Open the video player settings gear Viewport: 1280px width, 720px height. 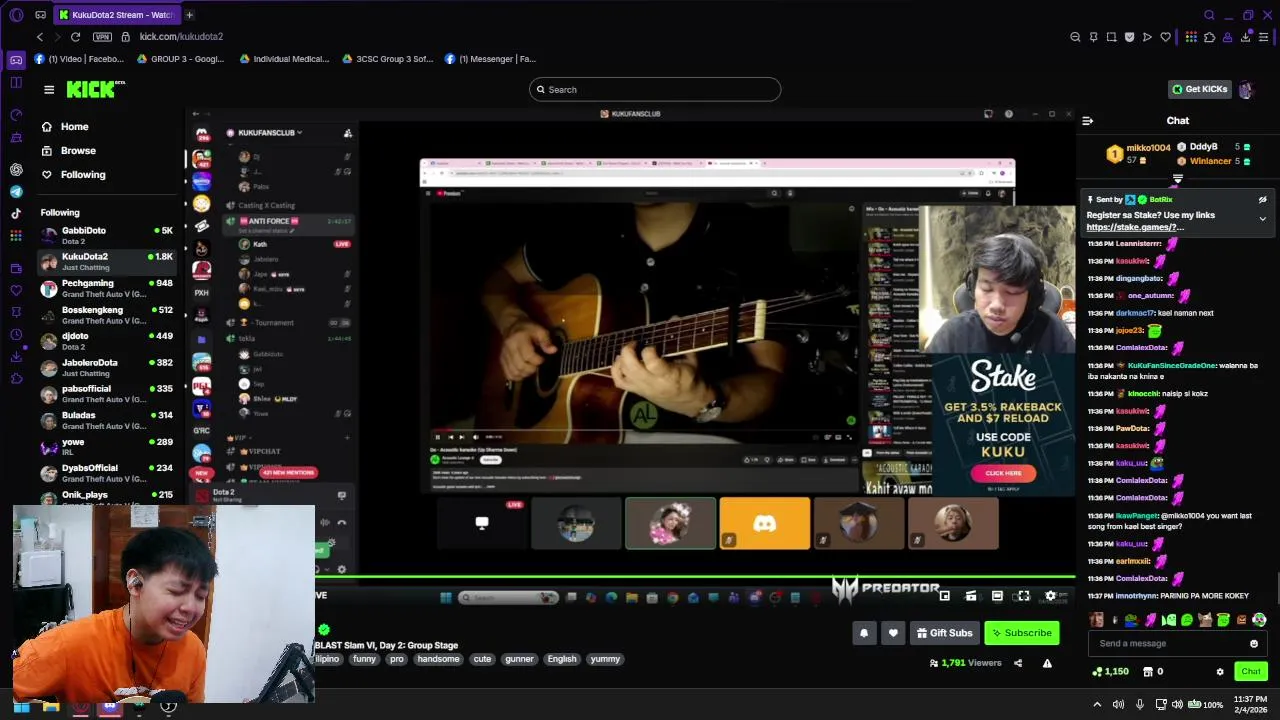click(x=1050, y=596)
